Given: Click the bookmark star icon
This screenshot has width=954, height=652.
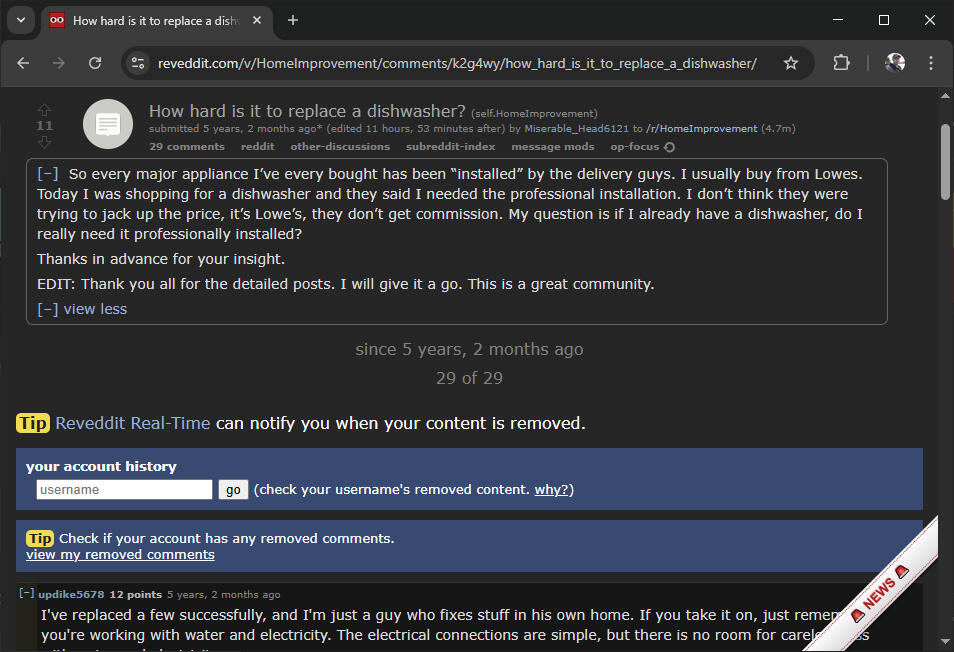Looking at the screenshot, I should [x=791, y=63].
